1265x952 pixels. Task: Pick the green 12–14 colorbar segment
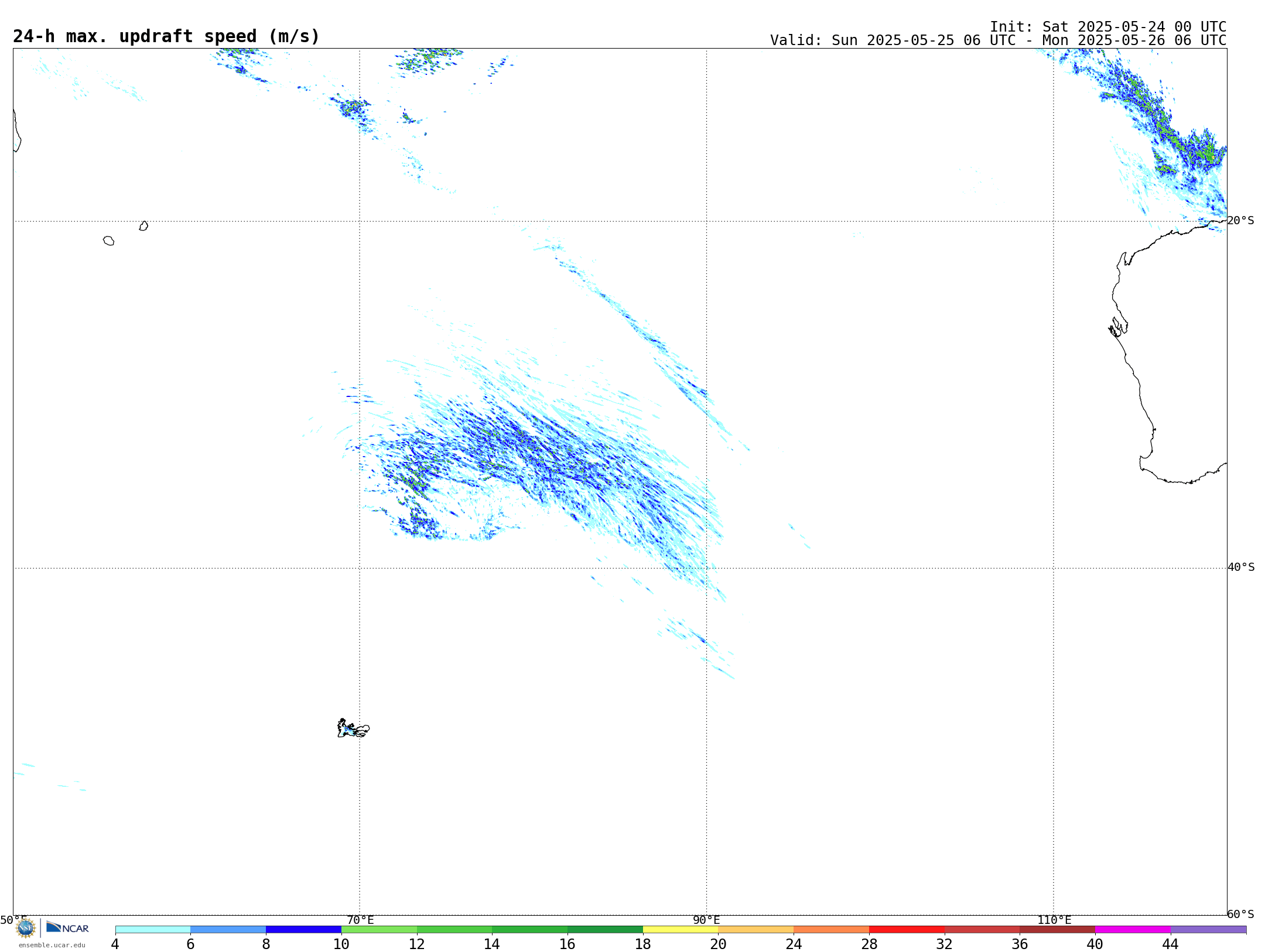coord(454,929)
